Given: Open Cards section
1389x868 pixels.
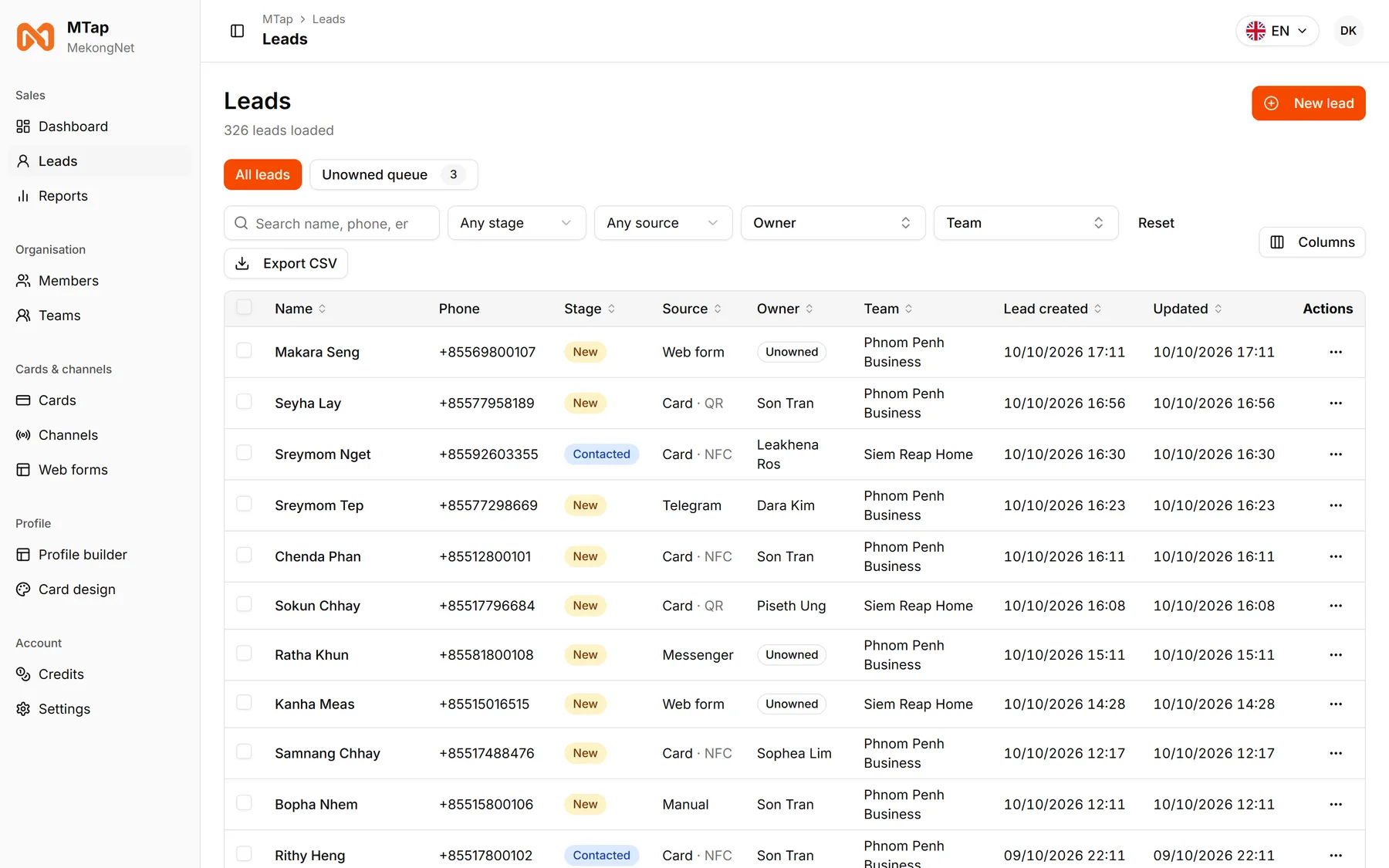Looking at the screenshot, I should (100, 400).
